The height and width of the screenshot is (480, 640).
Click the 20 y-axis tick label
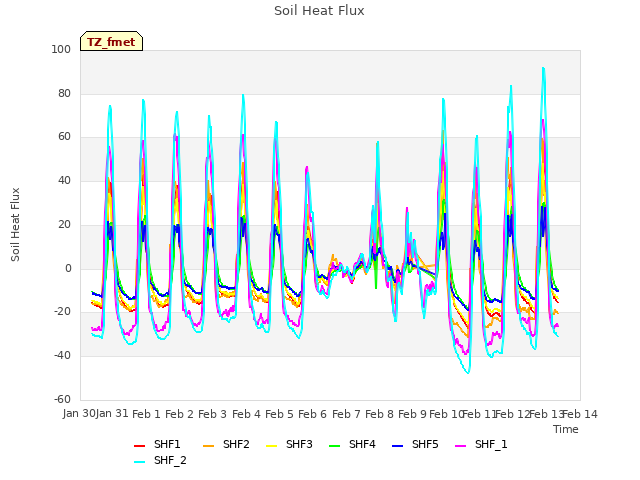(x=64, y=224)
